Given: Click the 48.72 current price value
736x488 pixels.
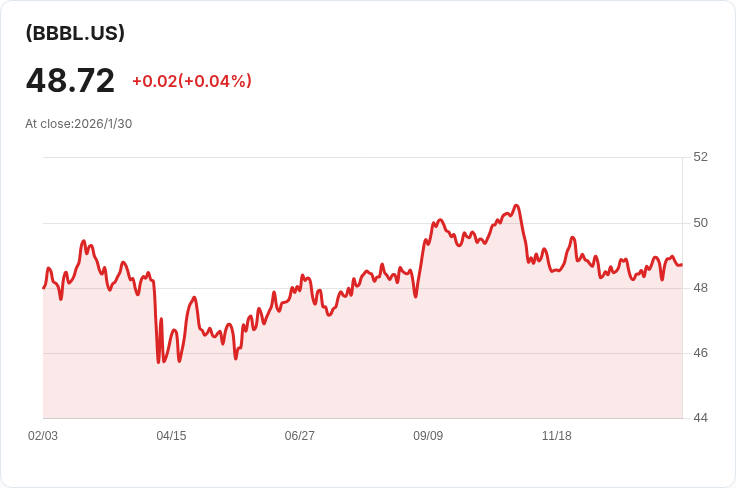Looking at the screenshot, I should (x=70, y=81).
